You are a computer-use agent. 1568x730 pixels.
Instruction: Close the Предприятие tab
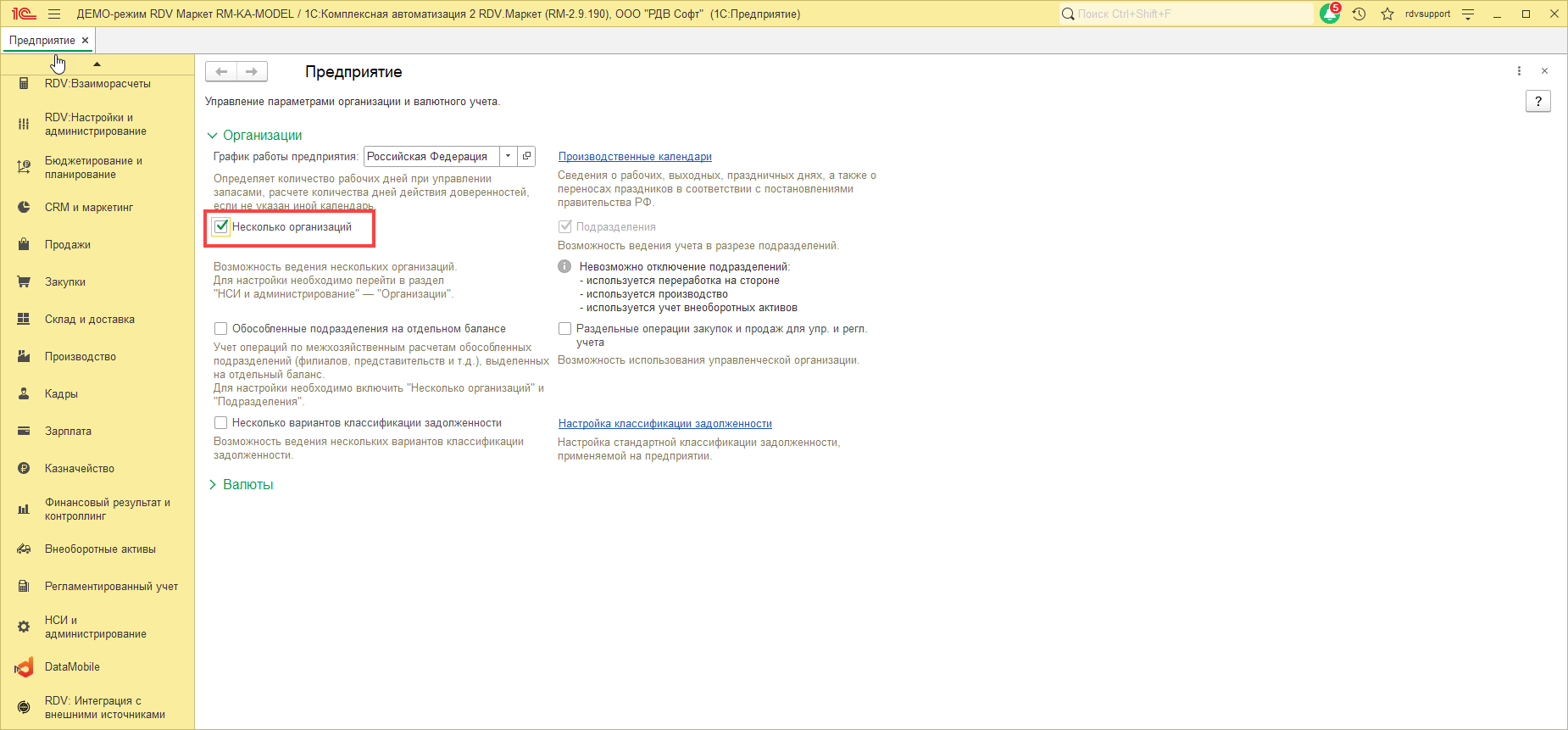tap(85, 40)
